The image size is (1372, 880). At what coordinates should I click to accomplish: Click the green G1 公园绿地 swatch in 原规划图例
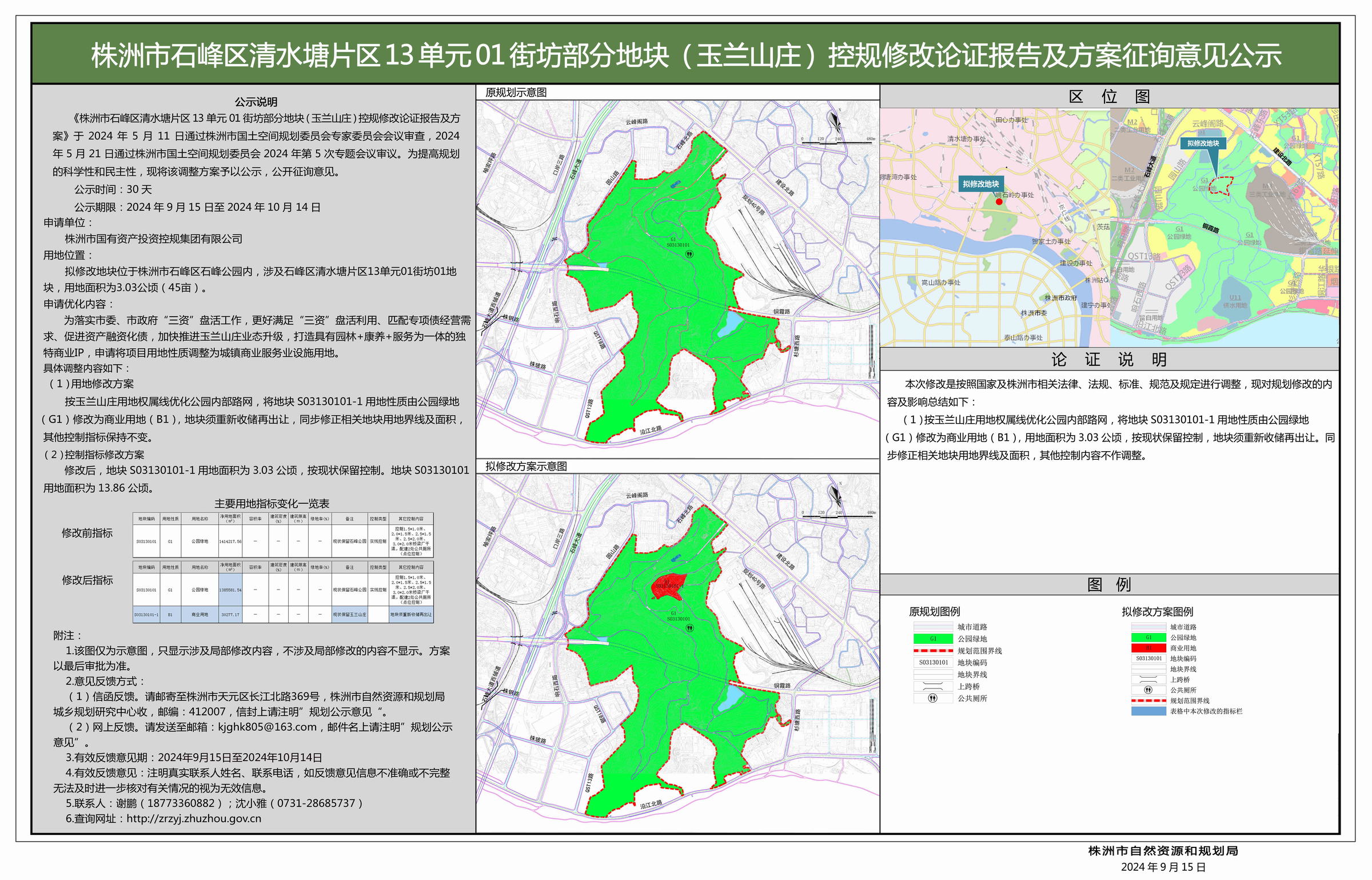pos(932,639)
